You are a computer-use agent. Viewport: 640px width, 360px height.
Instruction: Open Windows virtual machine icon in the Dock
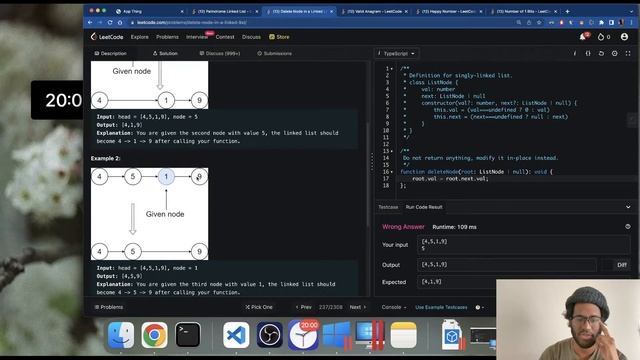pyautogui.click(x=336, y=335)
